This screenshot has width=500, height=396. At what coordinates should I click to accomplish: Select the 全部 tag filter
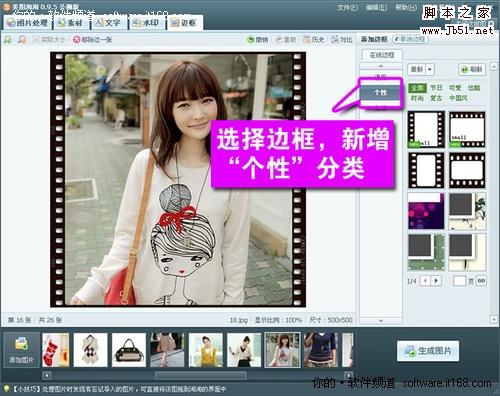point(417,88)
